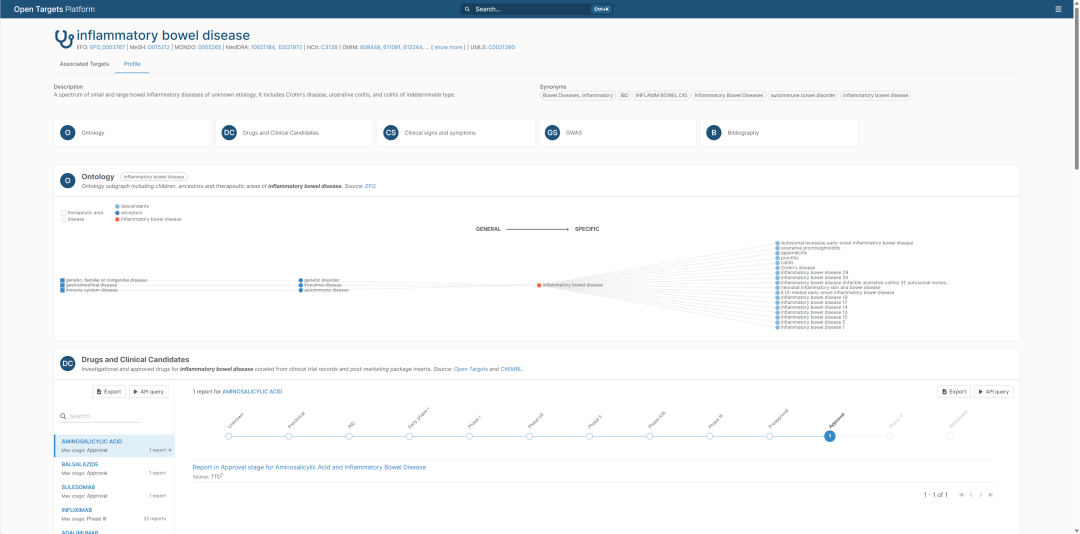Open UMLS C0021390 link
This screenshot has width=1080, height=534.
(501, 47)
